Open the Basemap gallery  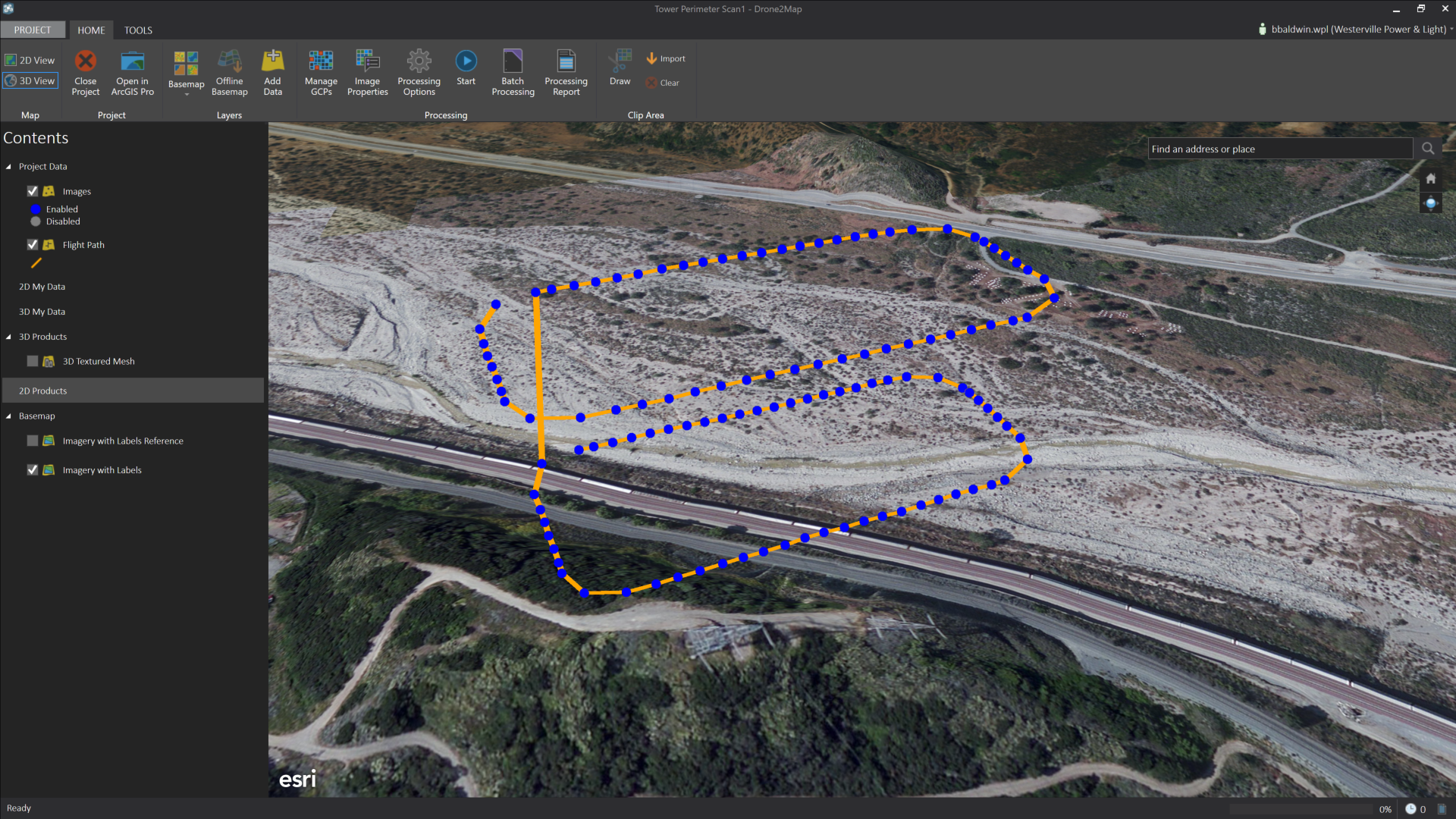coord(186,73)
